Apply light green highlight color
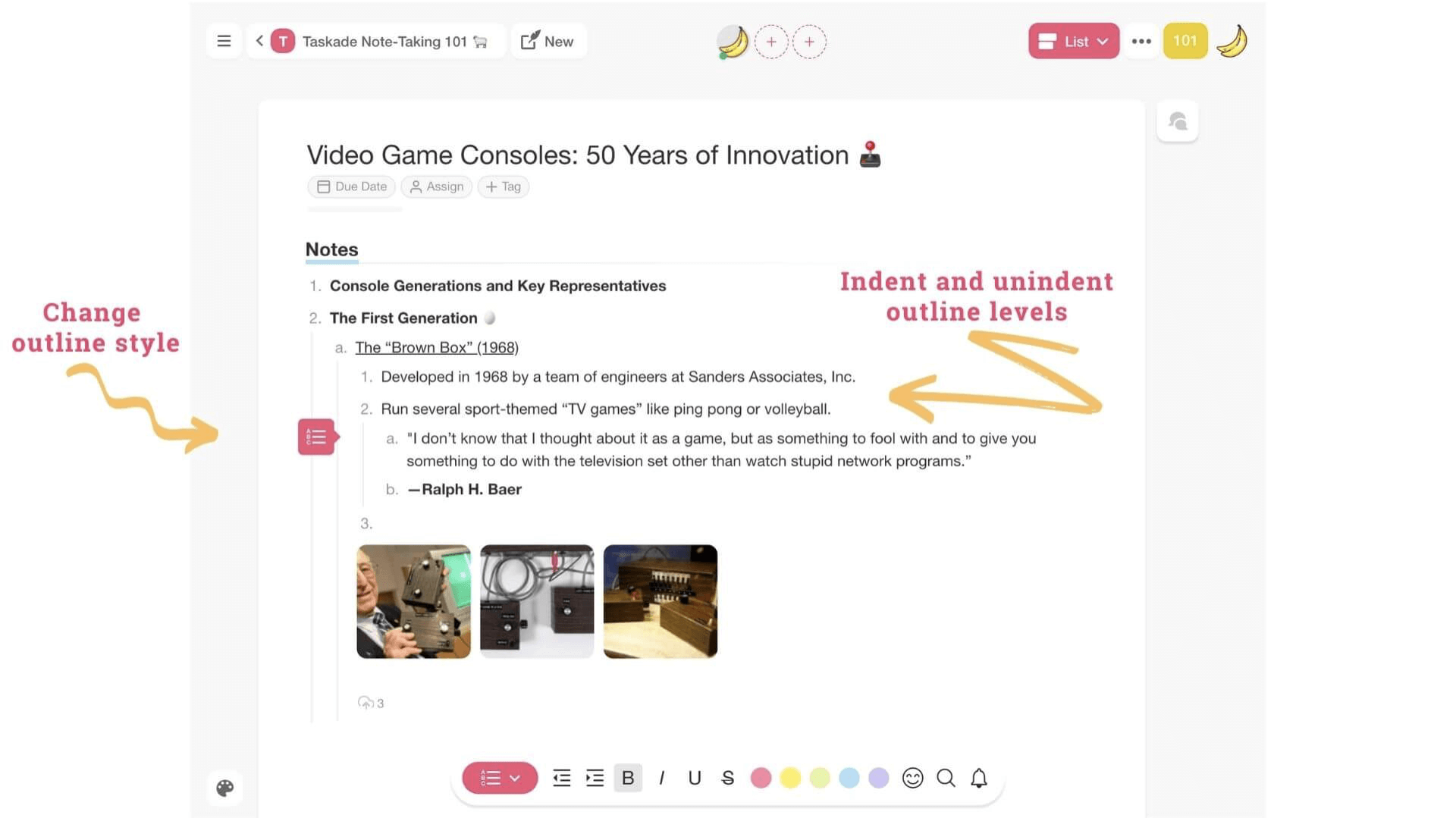This screenshot has width=1456, height=818. [820, 778]
